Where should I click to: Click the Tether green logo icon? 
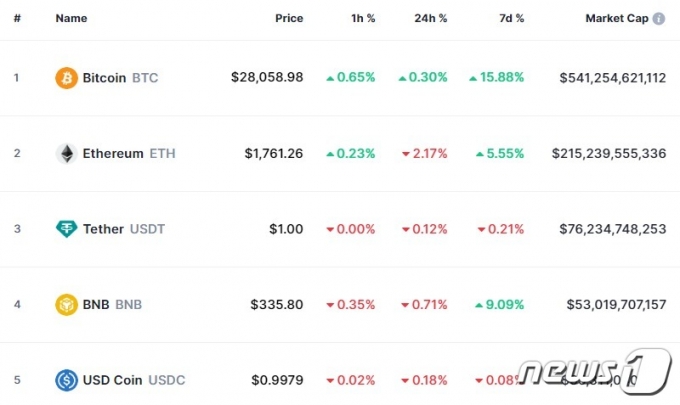pyautogui.click(x=66, y=229)
